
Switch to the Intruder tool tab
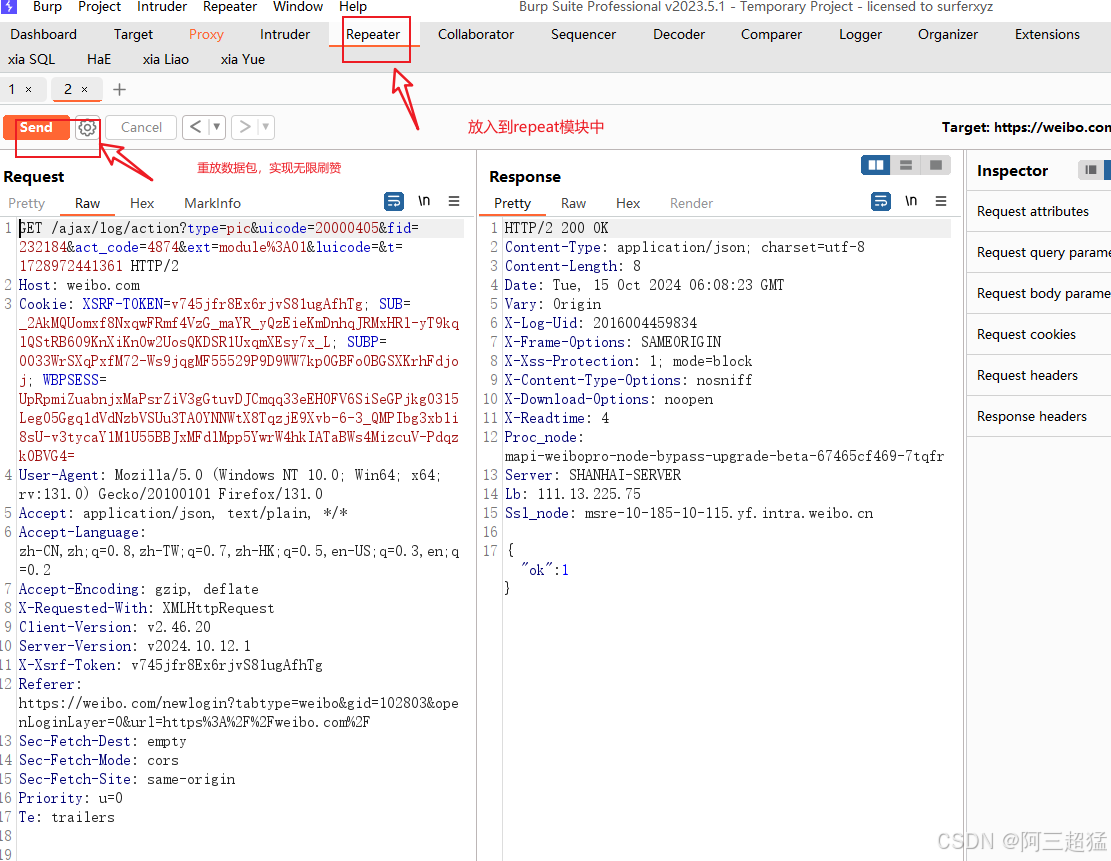point(285,34)
